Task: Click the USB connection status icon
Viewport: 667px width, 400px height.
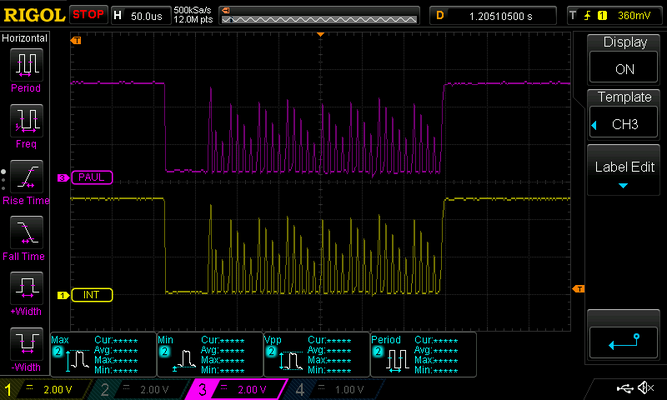Action: point(626,388)
